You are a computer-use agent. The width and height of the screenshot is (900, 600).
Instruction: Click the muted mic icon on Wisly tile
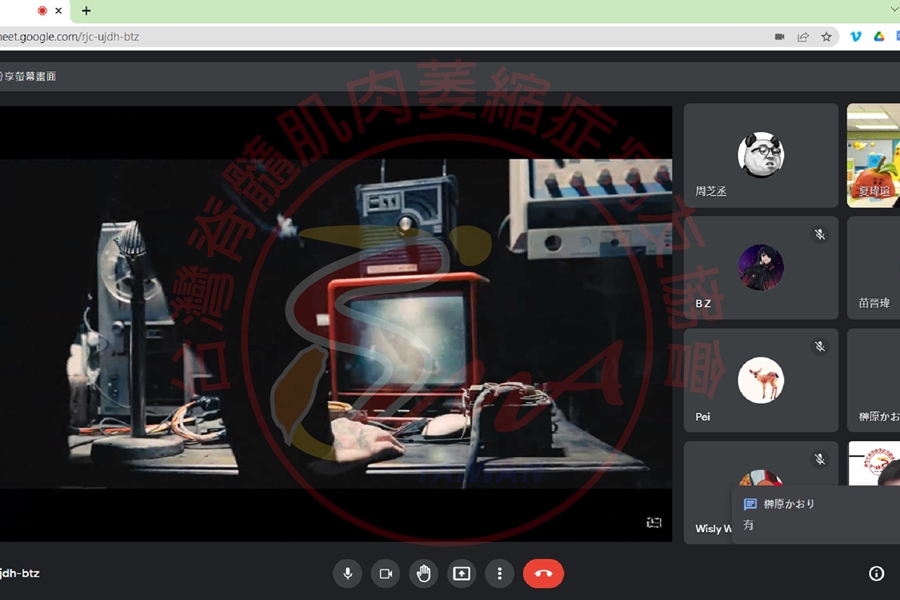coord(820,459)
